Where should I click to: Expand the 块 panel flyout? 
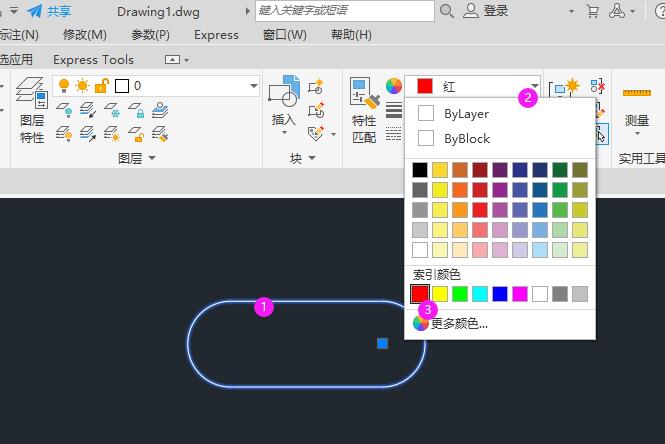pos(312,158)
